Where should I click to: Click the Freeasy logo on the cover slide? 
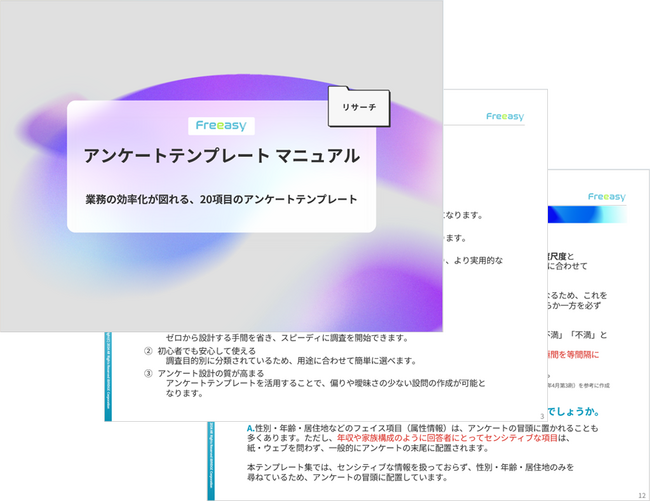221,126
